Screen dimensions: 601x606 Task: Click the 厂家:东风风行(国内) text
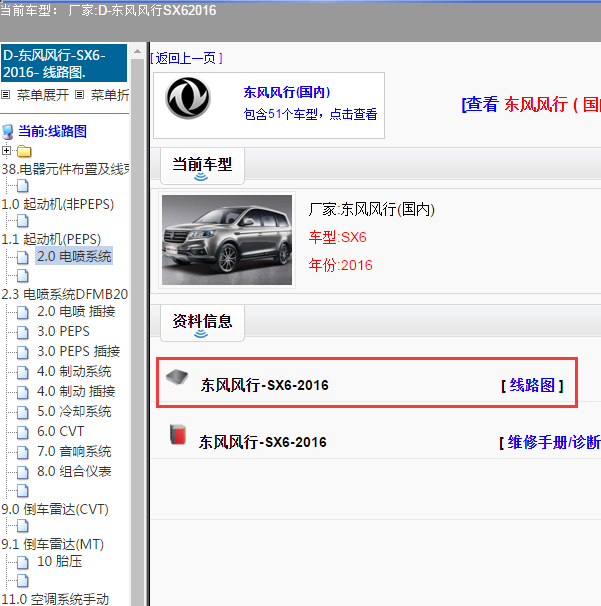click(x=372, y=209)
